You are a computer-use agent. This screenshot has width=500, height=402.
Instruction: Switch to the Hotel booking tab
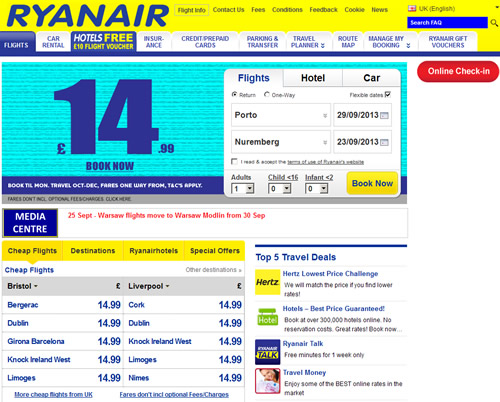click(x=313, y=78)
